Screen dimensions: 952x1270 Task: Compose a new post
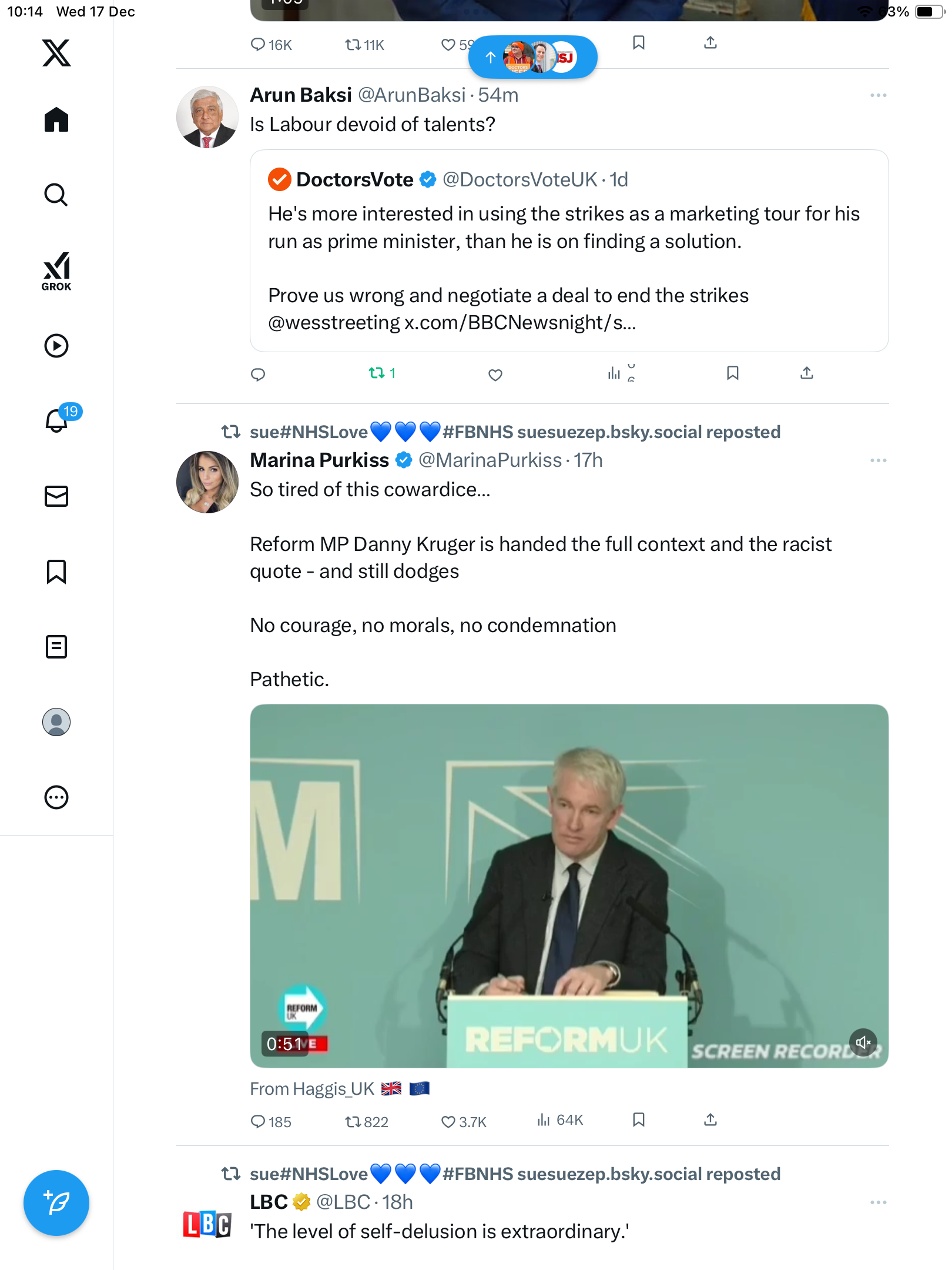[x=56, y=1203]
